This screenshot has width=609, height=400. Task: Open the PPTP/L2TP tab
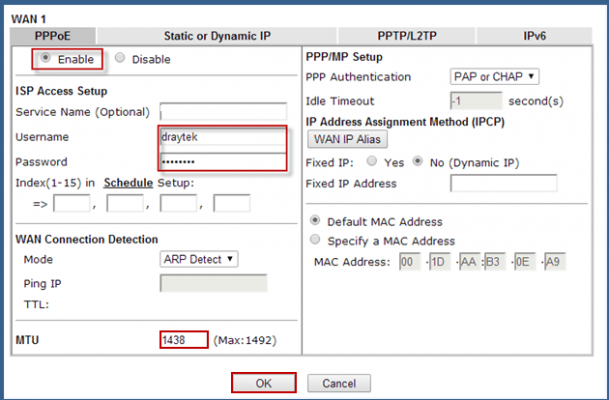pos(407,36)
